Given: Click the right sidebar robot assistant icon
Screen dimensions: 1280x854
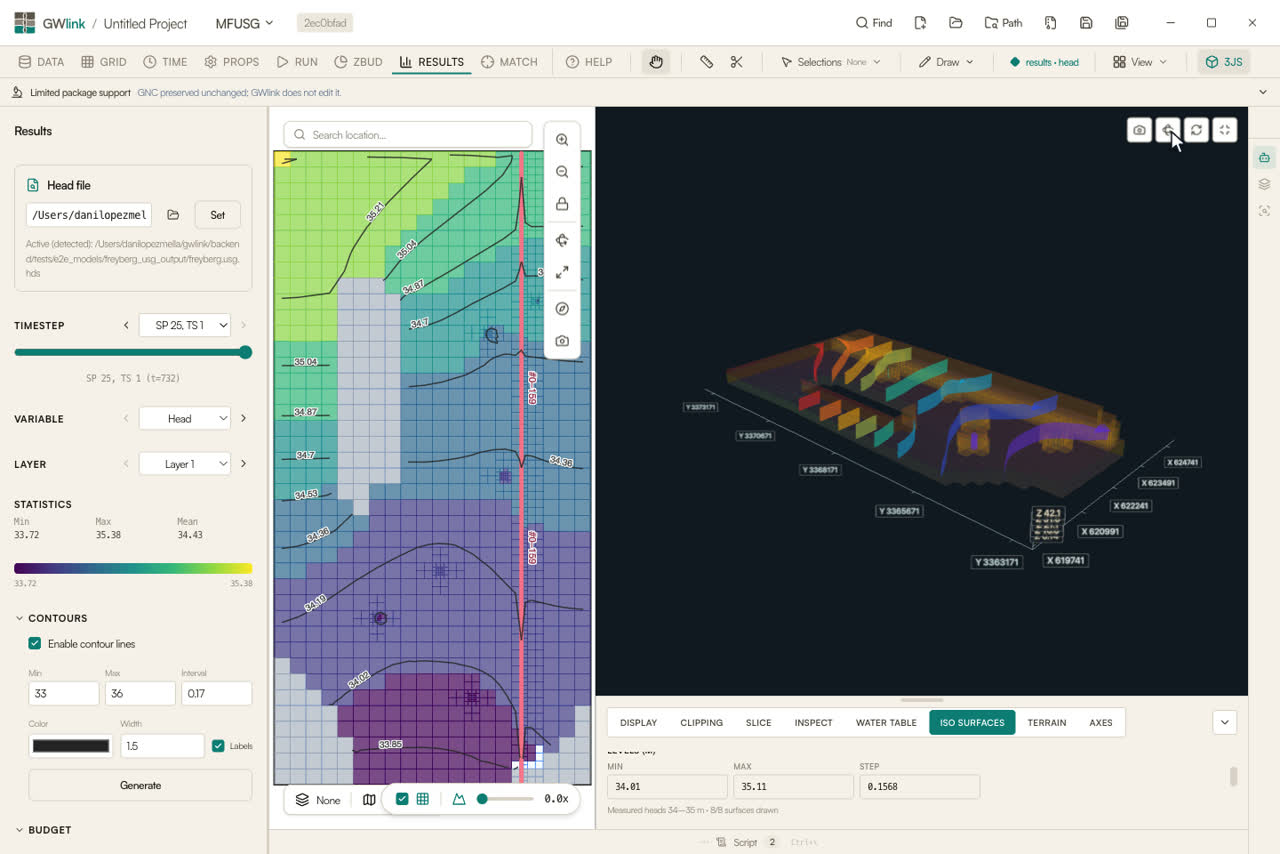Looking at the screenshot, I should pyautogui.click(x=1264, y=158).
